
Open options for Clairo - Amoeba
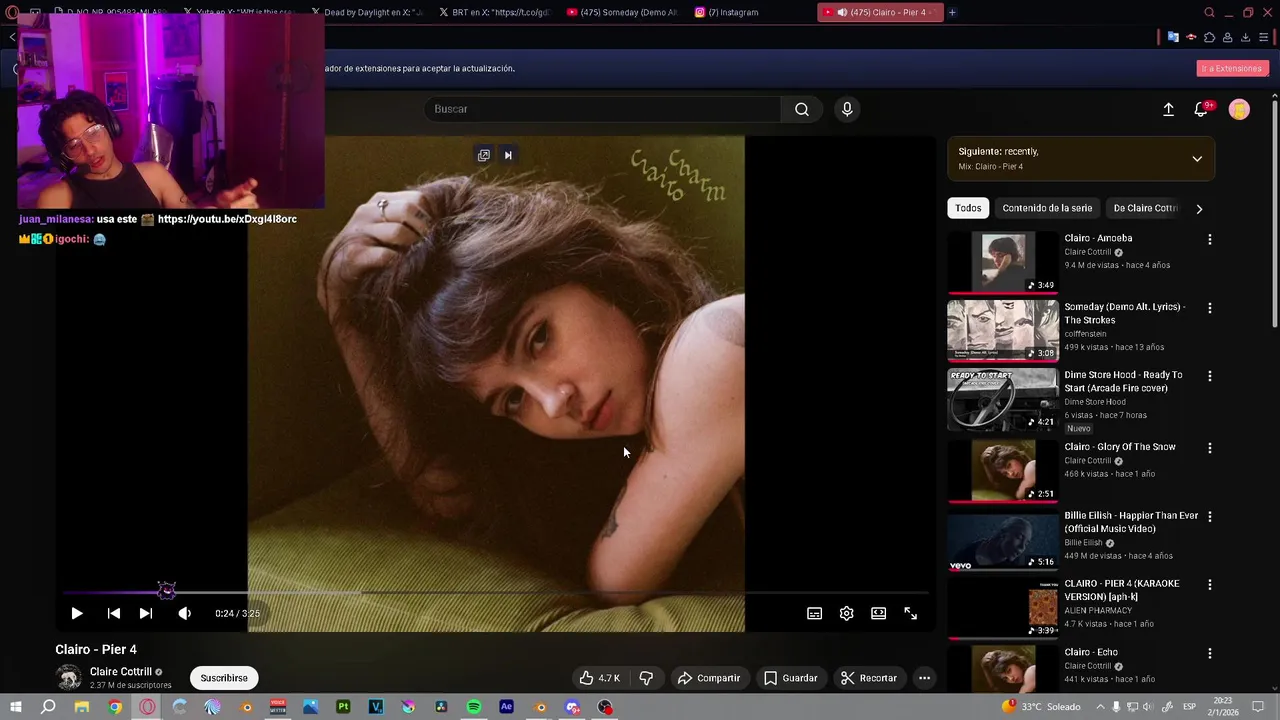(x=1209, y=240)
